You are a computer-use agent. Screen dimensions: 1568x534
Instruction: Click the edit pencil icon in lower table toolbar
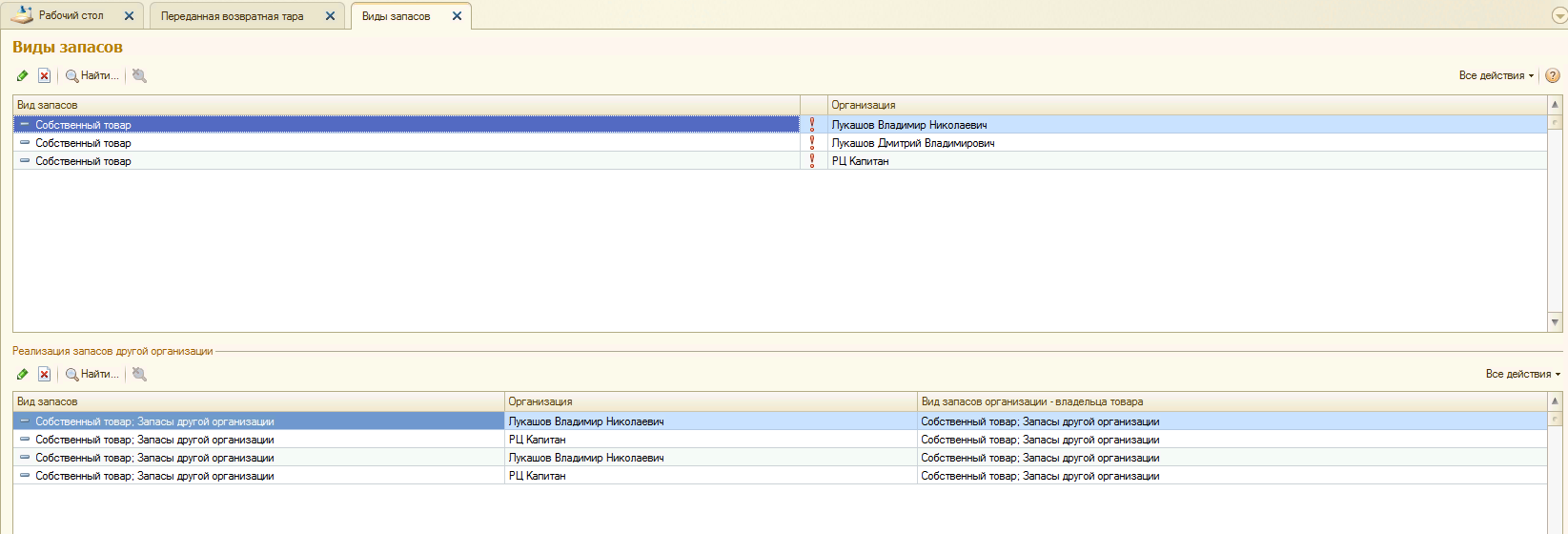coord(23,375)
